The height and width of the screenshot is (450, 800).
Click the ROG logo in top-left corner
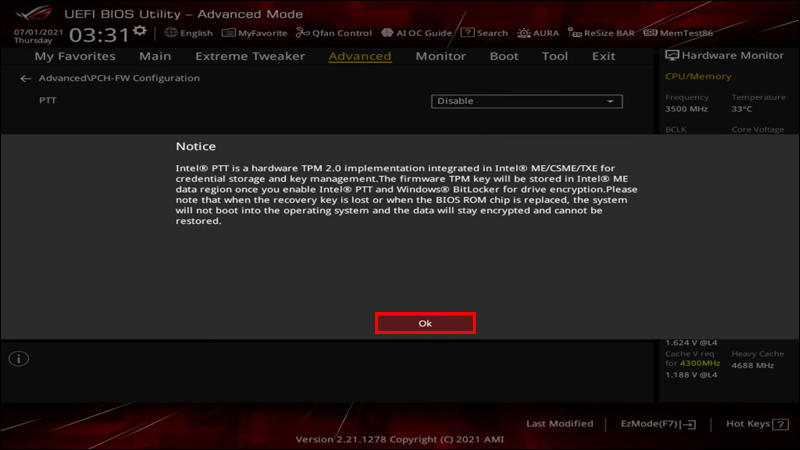34,12
